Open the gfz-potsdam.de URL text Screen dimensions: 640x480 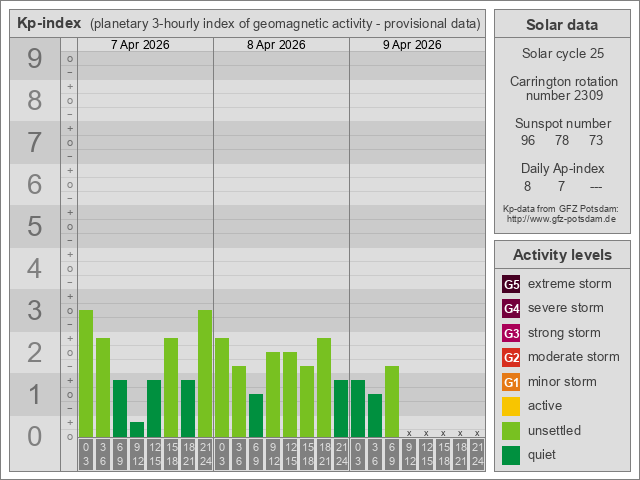click(561, 218)
